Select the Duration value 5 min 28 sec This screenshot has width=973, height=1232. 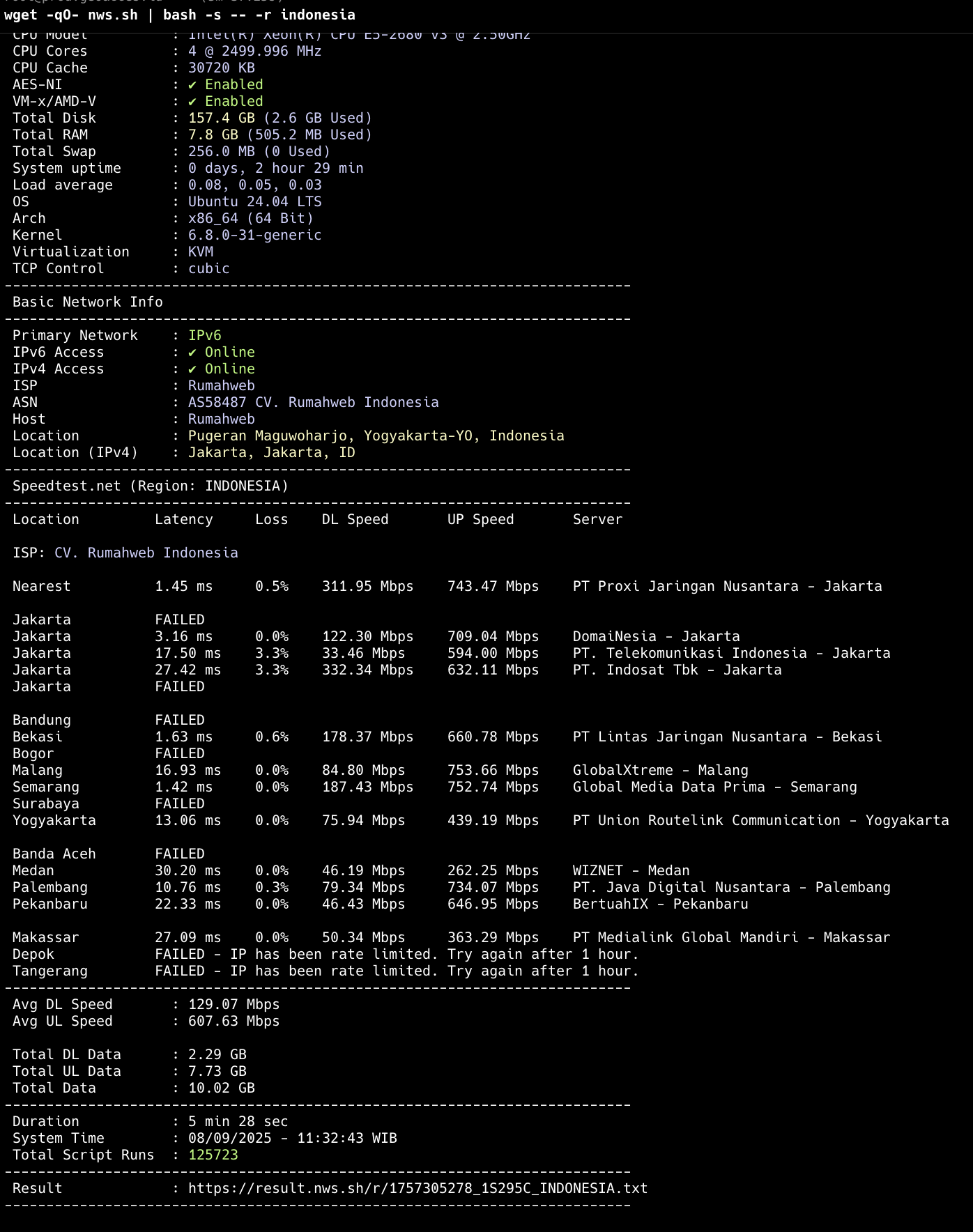point(238,1121)
